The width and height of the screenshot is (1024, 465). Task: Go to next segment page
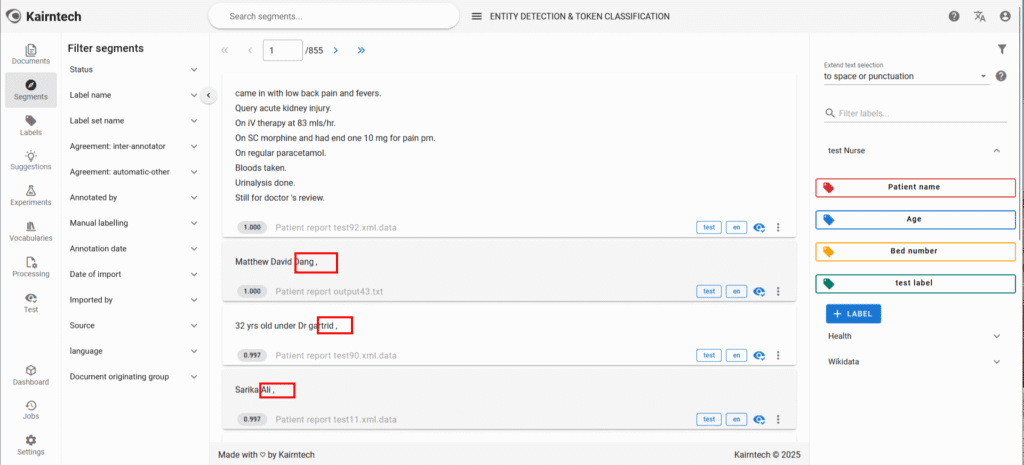[335, 49]
